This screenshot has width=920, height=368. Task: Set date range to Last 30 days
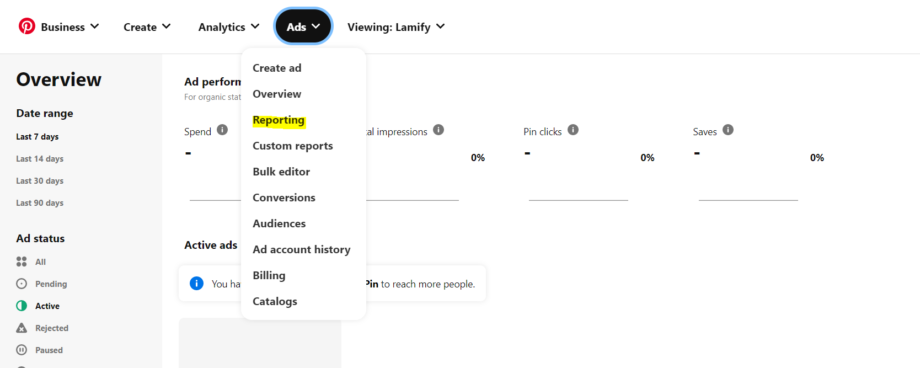[40, 181]
